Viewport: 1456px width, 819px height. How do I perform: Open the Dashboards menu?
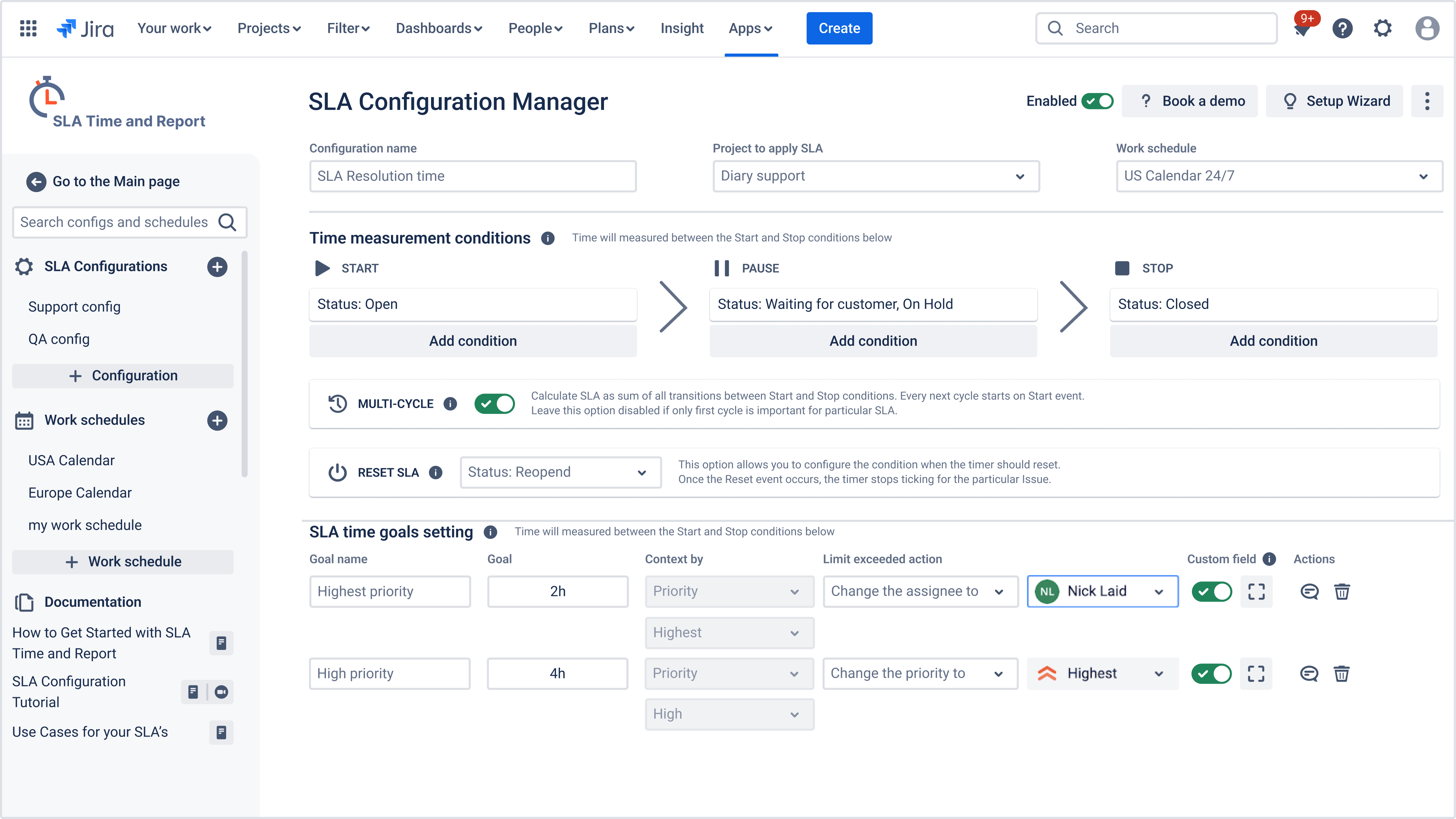pos(439,28)
